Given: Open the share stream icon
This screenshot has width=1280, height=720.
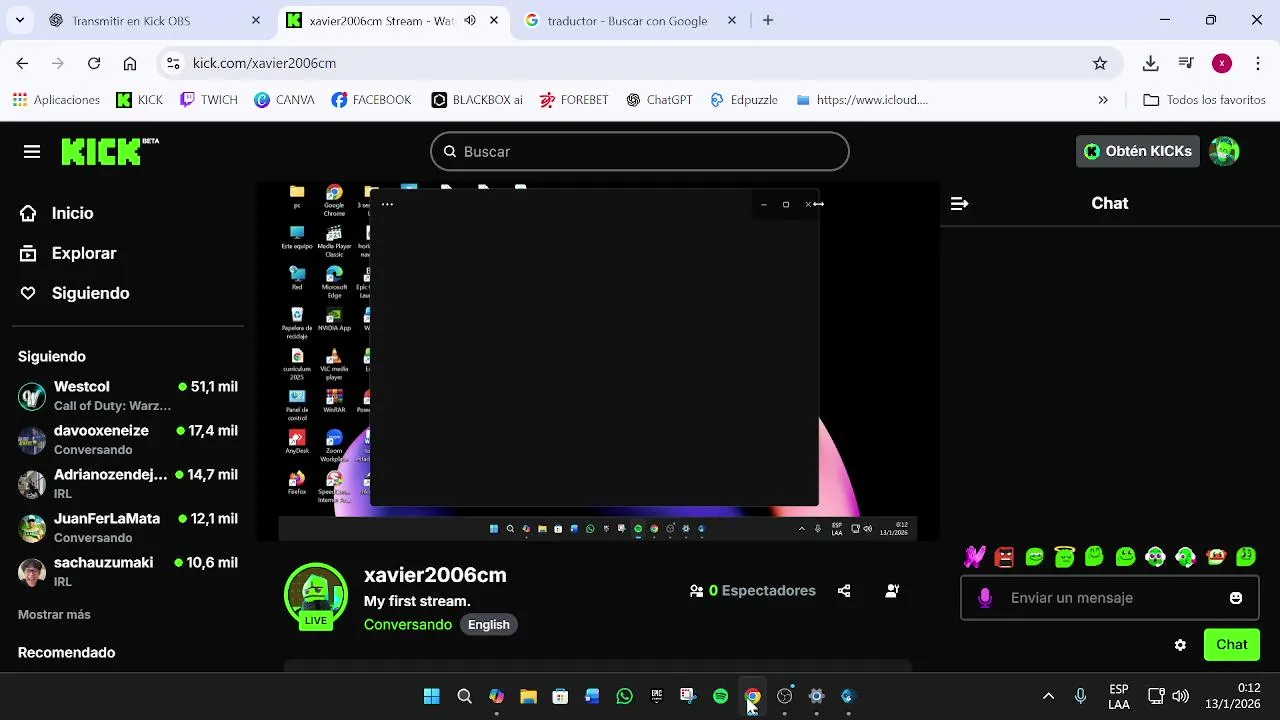Looking at the screenshot, I should (x=844, y=591).
